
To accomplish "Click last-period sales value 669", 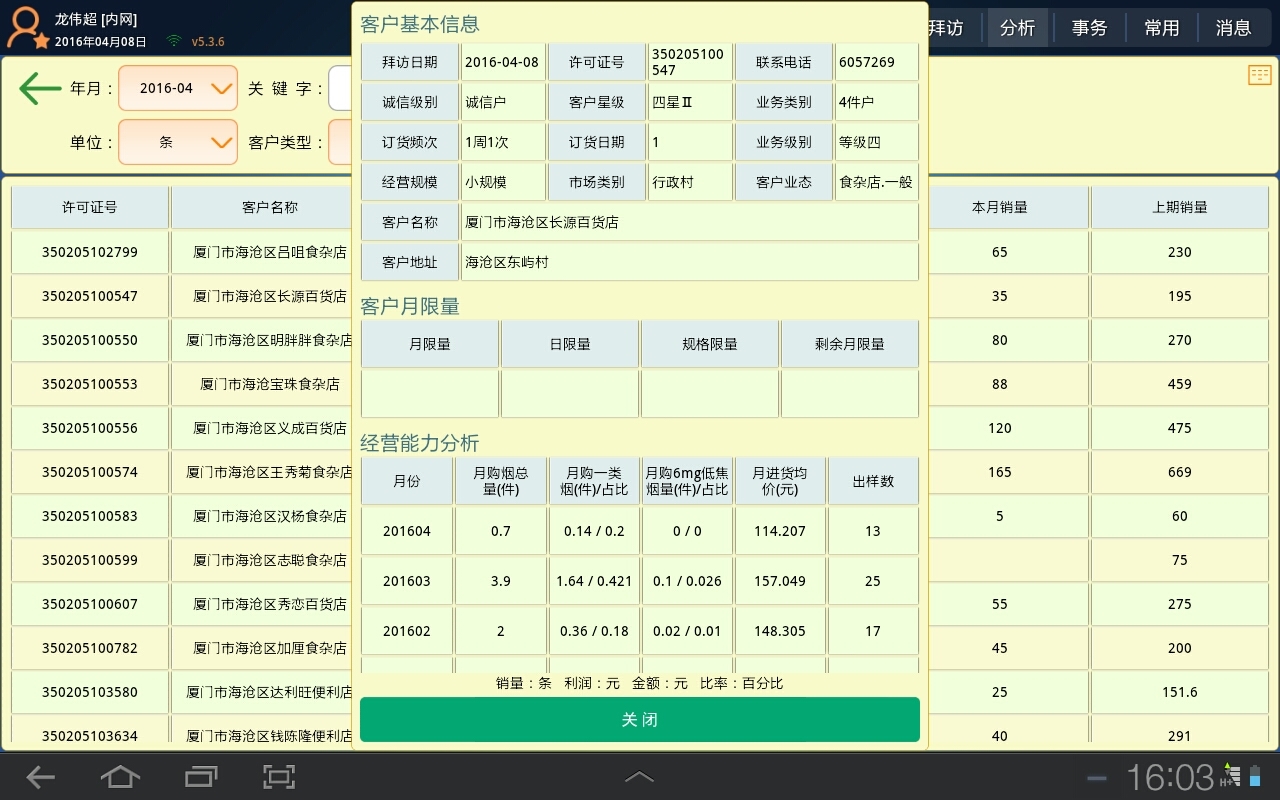I will pyautogui.click(x=1180, y=472).
